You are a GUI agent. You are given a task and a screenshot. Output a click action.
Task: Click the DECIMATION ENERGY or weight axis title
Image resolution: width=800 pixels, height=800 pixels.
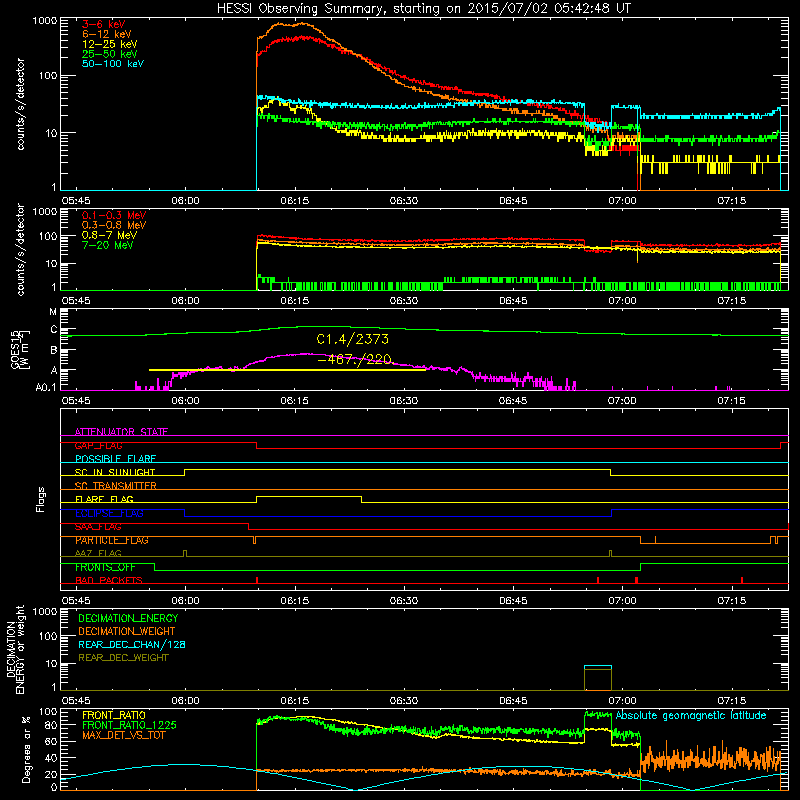(15, 649)
